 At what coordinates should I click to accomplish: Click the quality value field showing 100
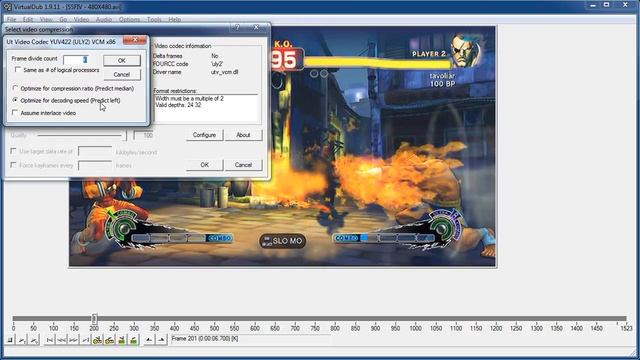coord(144,135)
